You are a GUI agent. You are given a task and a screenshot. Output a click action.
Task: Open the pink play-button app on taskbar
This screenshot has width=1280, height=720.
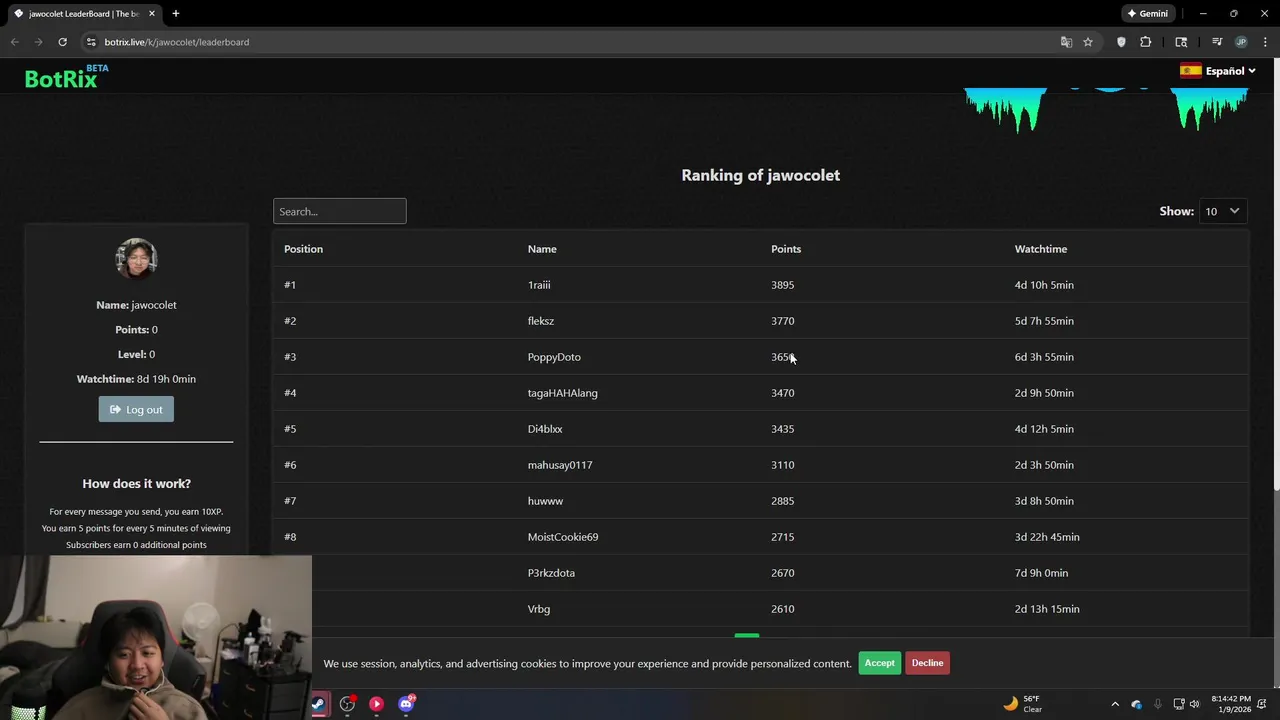(376, 704)
